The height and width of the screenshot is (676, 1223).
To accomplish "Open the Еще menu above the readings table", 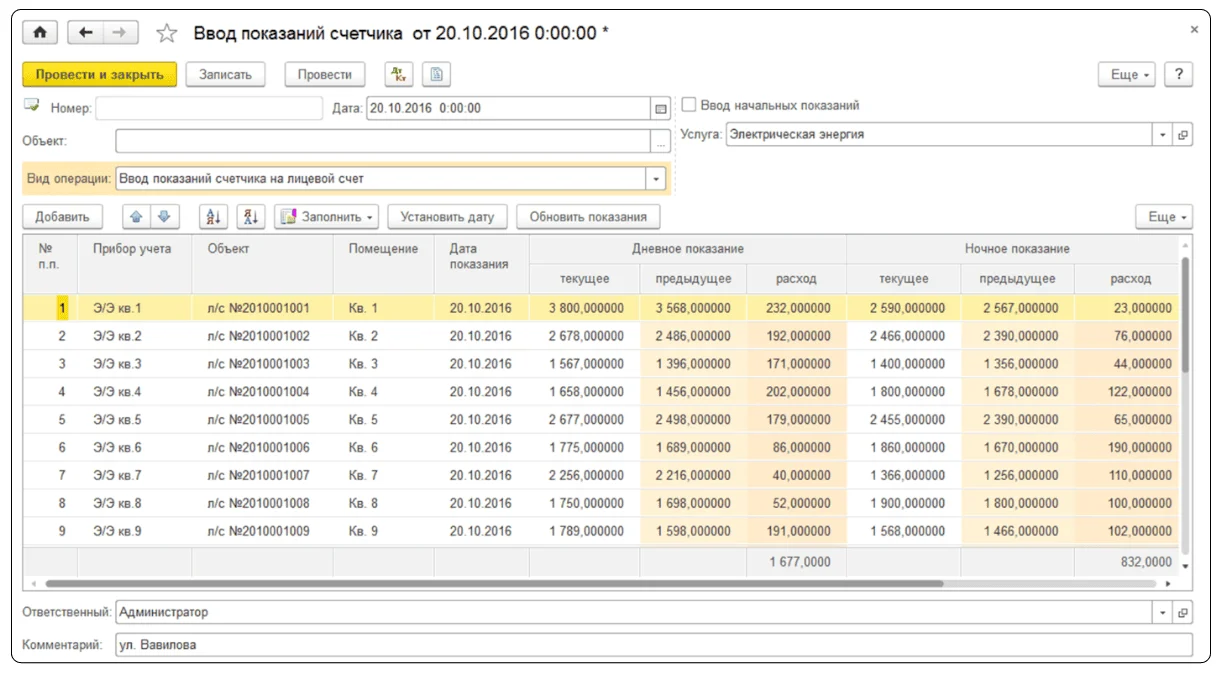I will coord(1164,216).
